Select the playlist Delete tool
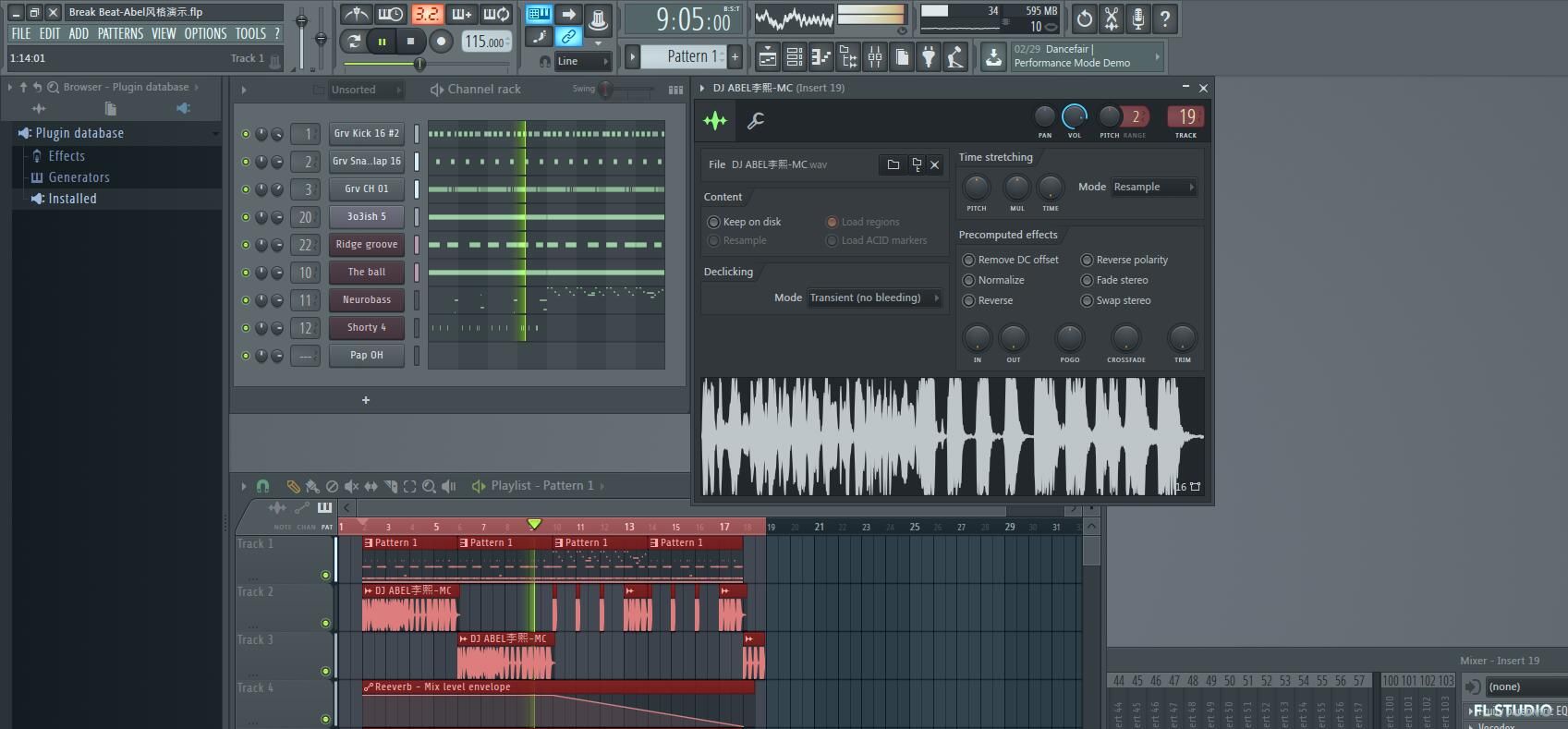The width and height of the screenshot is (1568, 729). pyautogui.click(x=332, y=486)
